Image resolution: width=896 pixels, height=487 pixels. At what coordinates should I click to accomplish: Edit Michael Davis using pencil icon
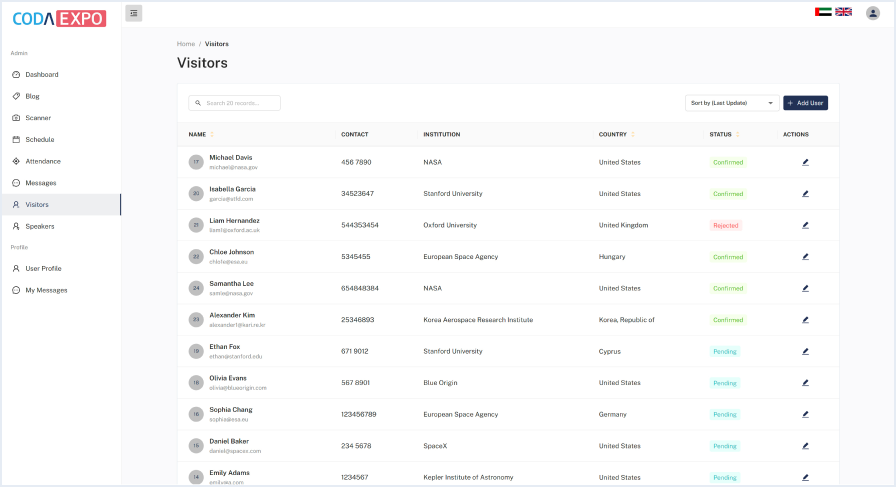click(x=805, y=162)
